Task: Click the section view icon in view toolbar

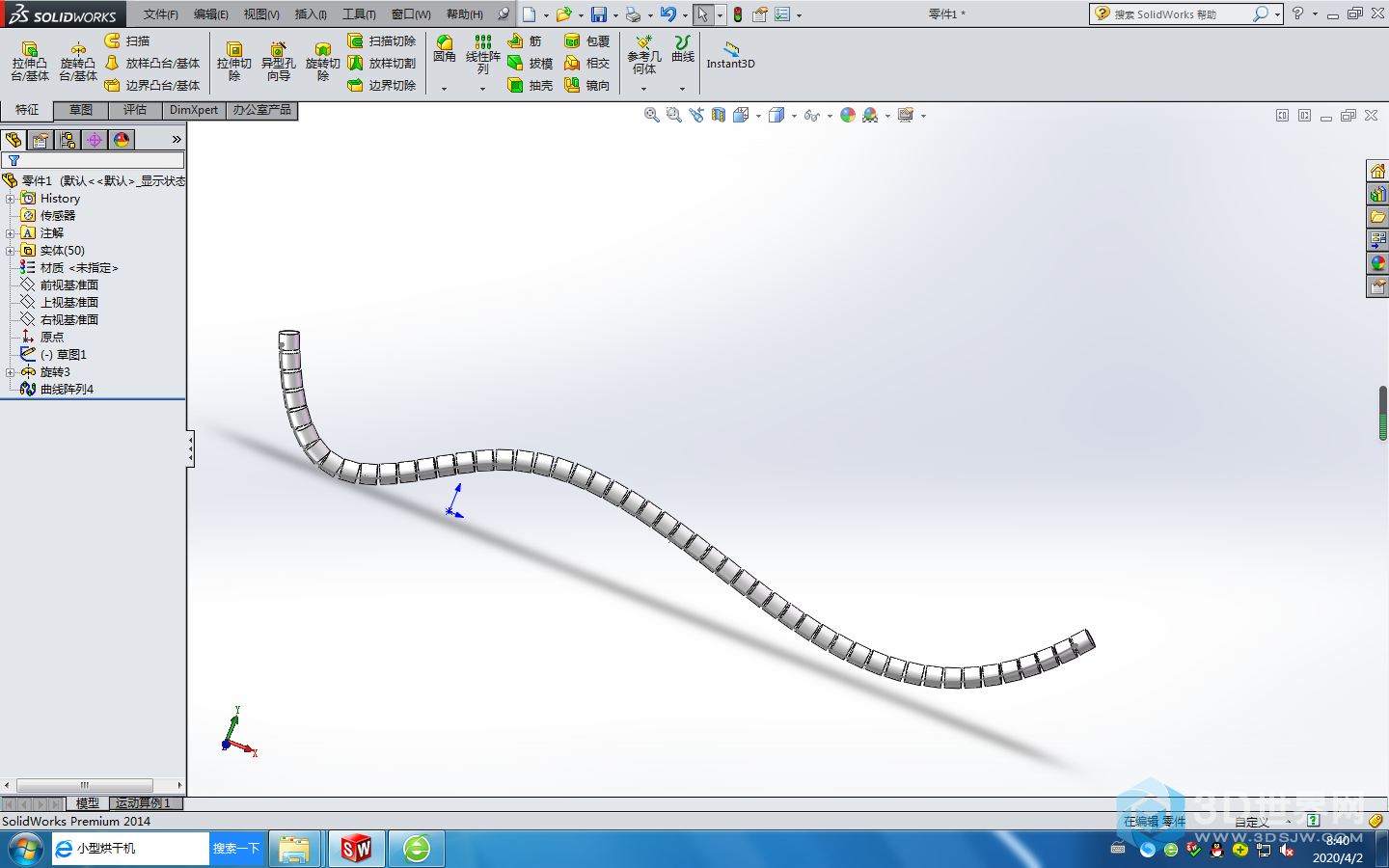Action: pos(719,115)
